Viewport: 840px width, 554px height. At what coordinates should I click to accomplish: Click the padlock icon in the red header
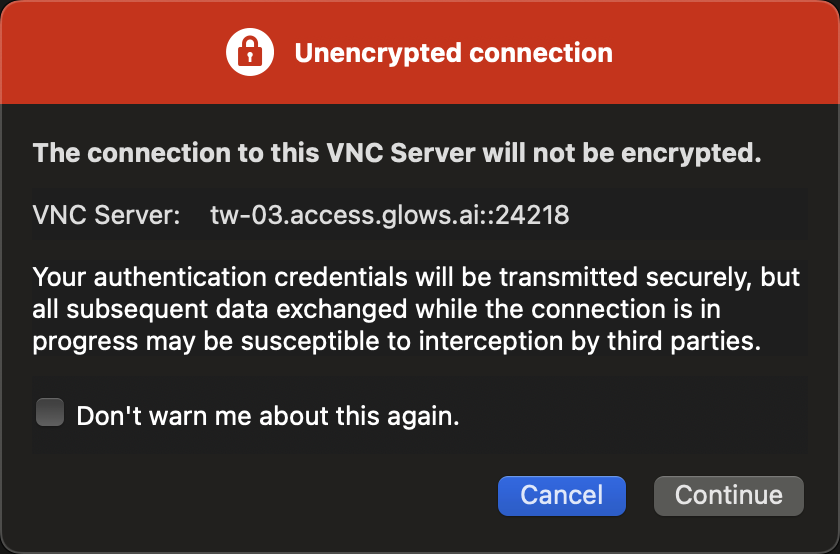(x=250, y=52)
